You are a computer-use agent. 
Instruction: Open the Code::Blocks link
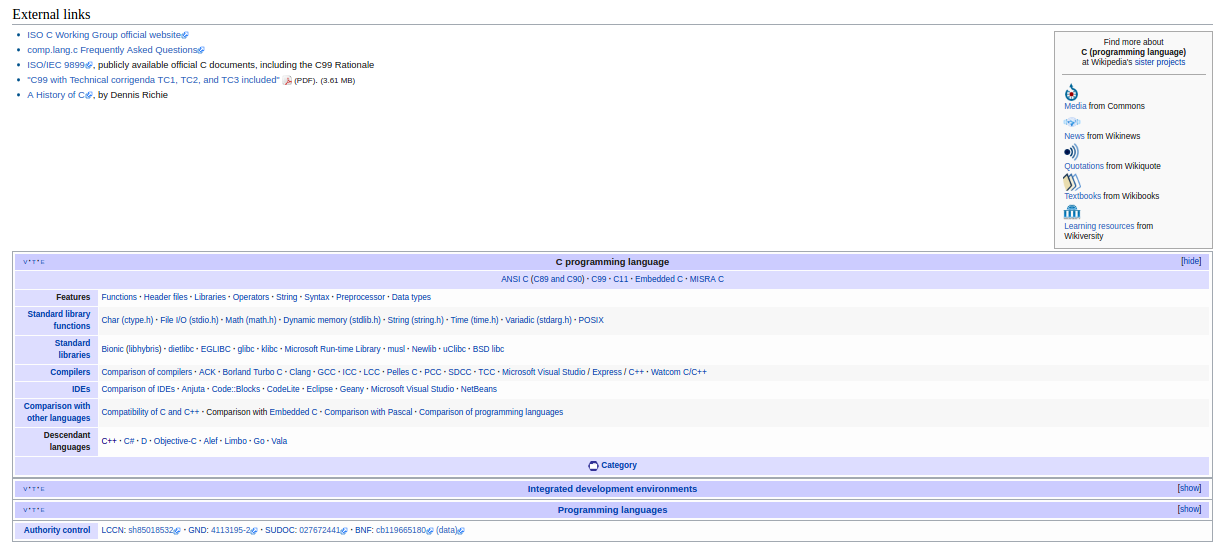(235, 389)
